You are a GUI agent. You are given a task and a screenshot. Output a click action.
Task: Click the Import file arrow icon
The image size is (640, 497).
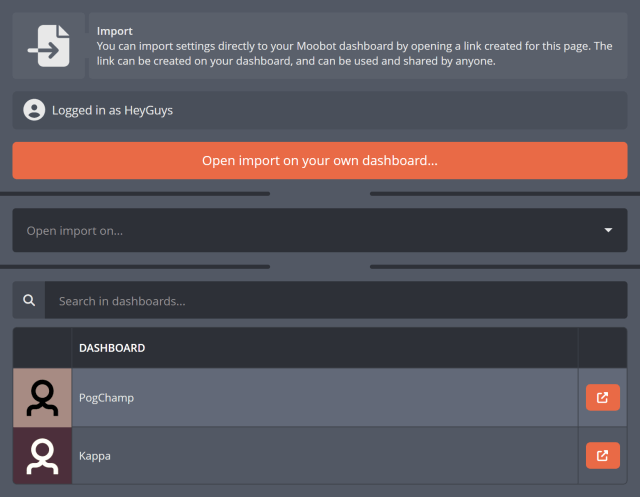click(49, 46)
